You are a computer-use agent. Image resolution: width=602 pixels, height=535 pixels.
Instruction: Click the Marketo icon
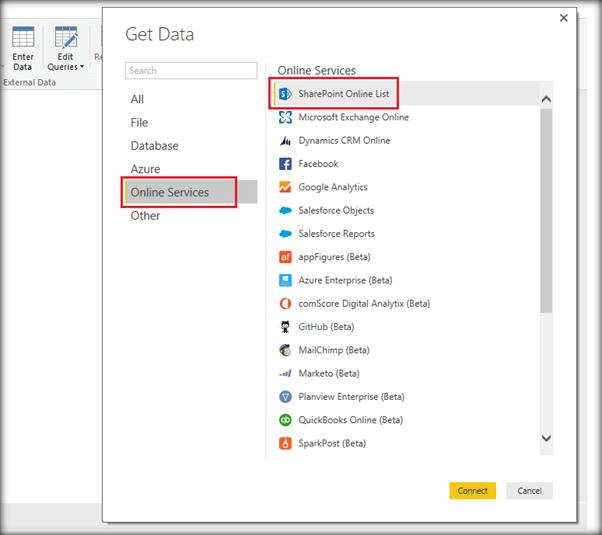pos(285,373)
